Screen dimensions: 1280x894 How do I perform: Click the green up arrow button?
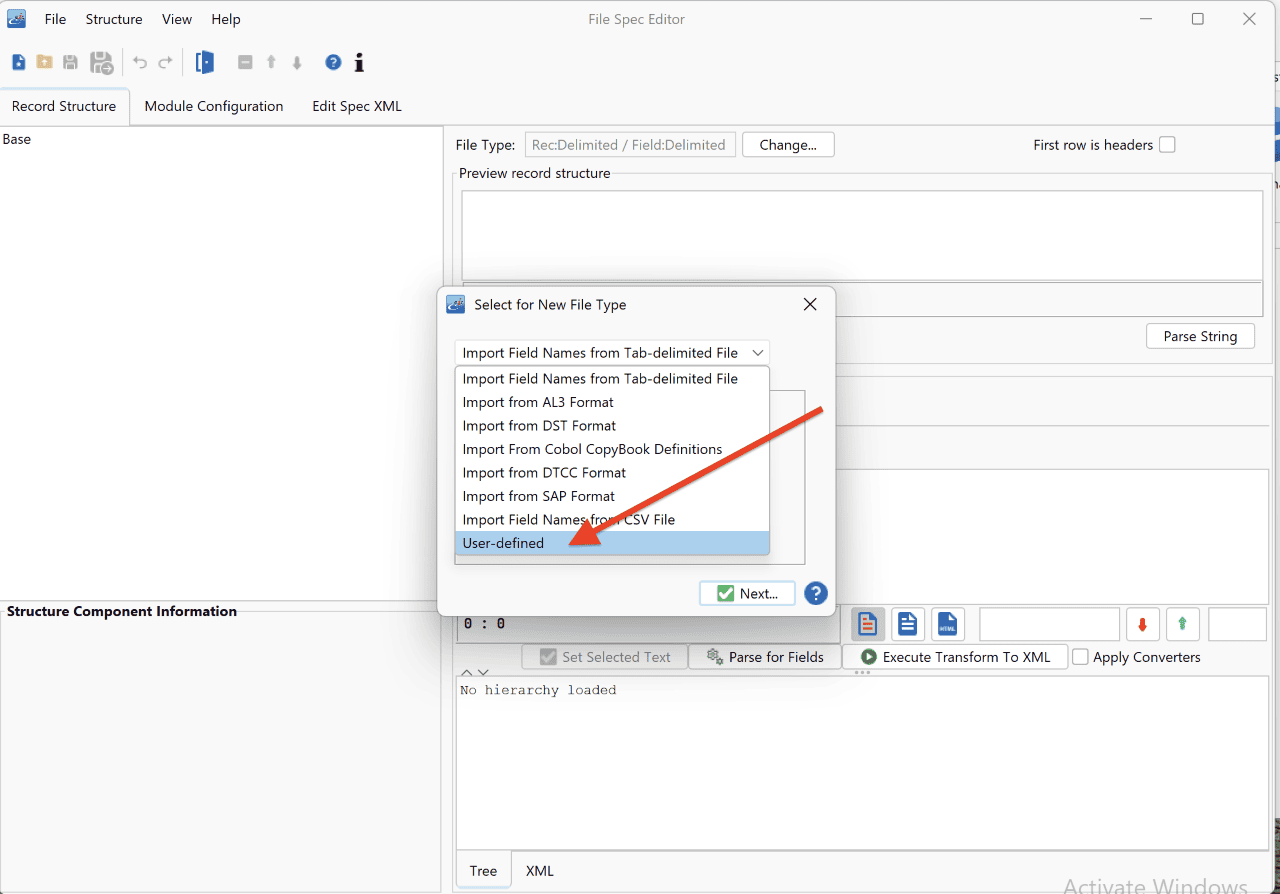tap(1182, 625)
